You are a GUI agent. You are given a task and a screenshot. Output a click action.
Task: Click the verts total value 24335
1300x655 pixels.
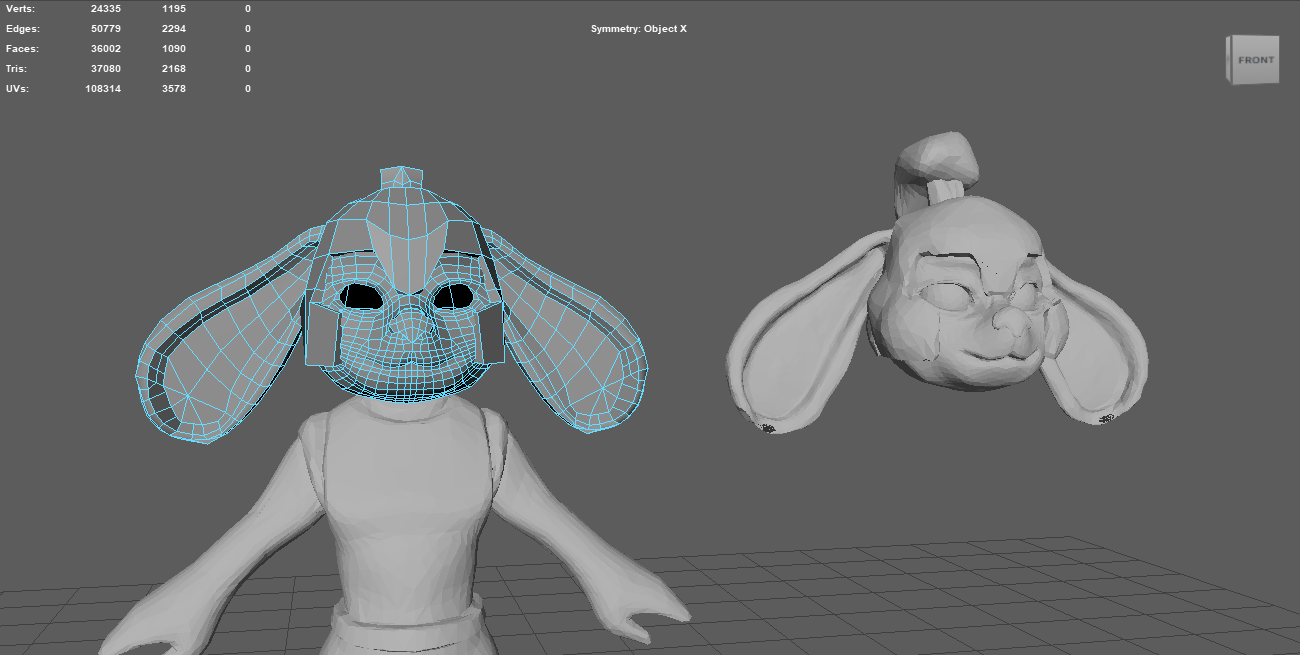[105, 8]
